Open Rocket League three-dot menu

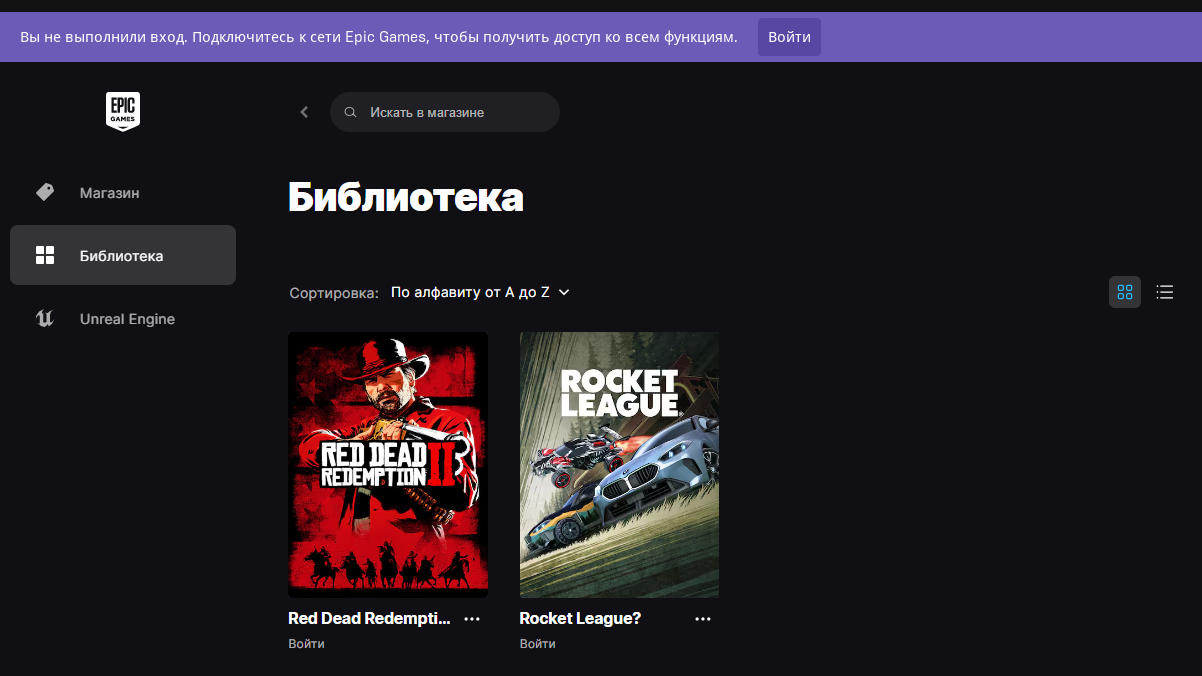click(x=703, y=619)
